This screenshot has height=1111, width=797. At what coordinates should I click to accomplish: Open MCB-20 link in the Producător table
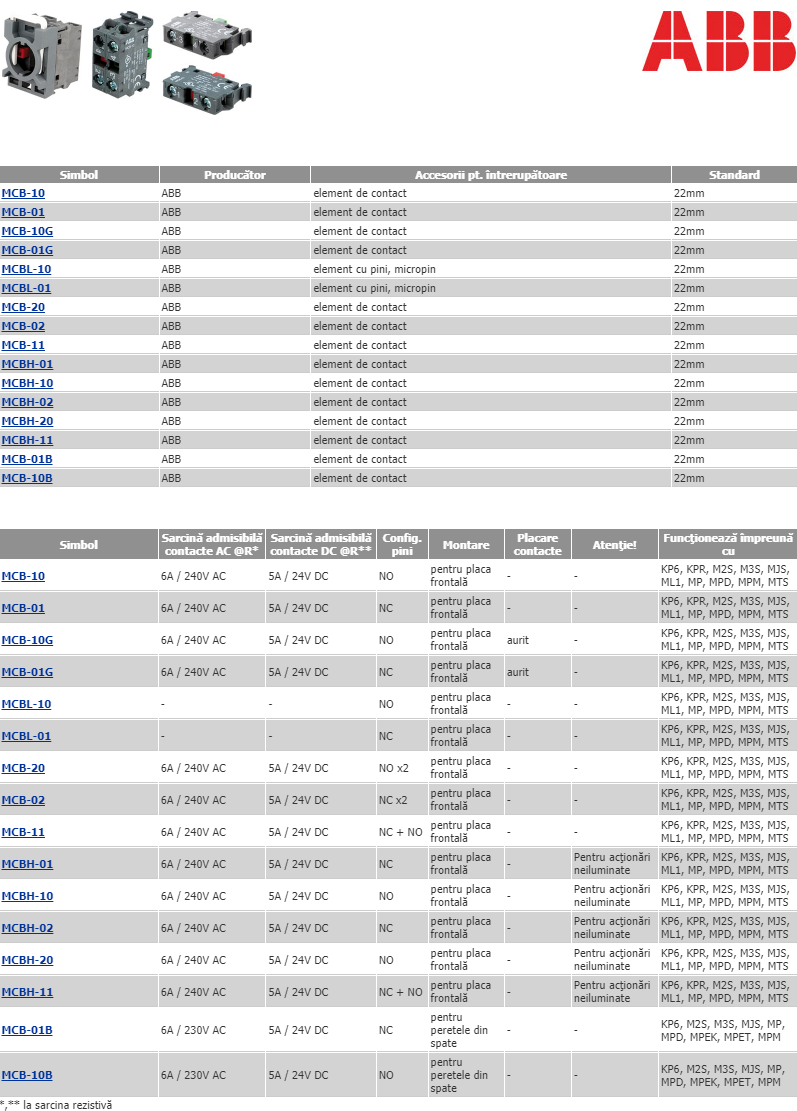click(x=23, y=307)
